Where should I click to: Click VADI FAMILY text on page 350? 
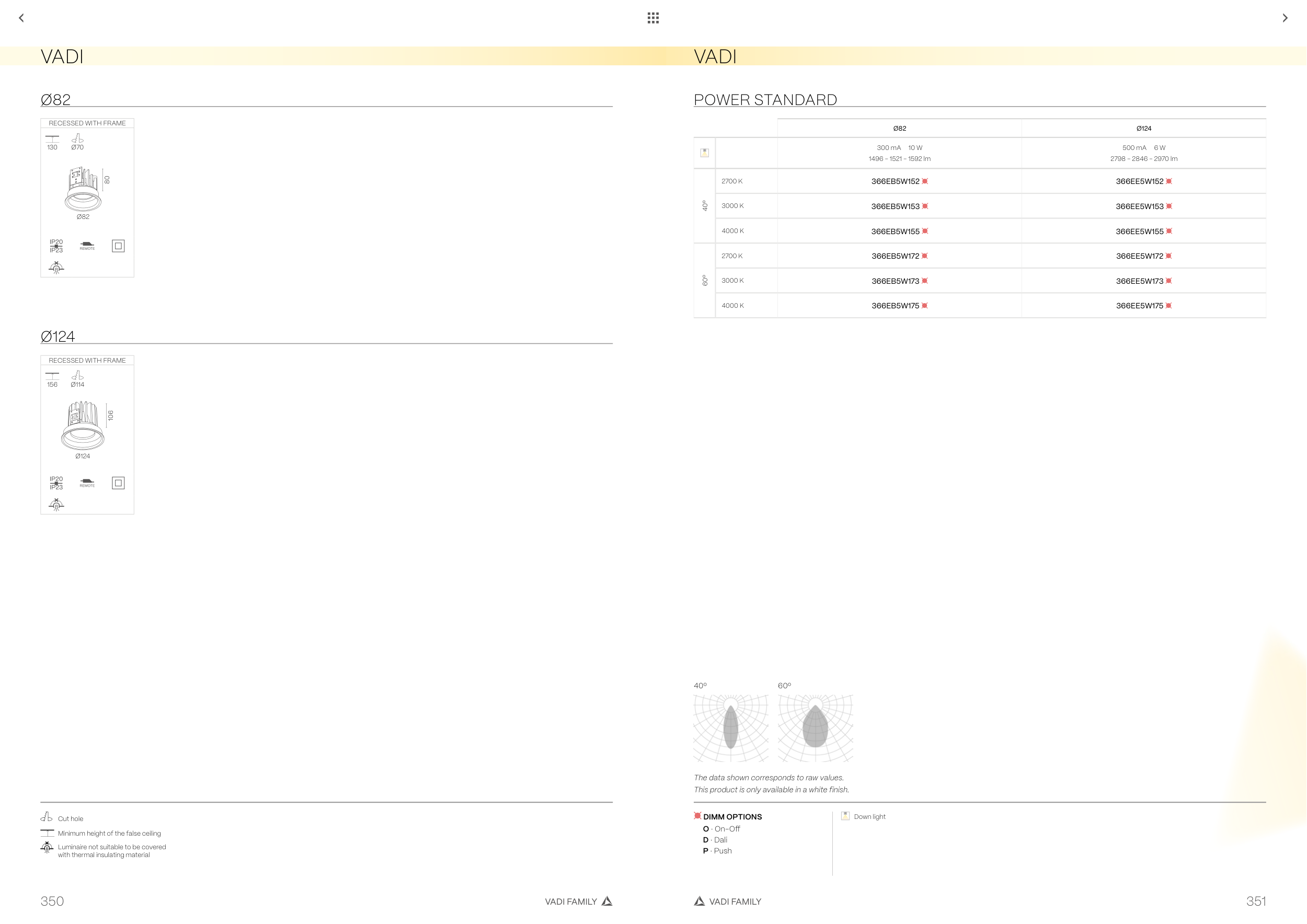[570, 901]
